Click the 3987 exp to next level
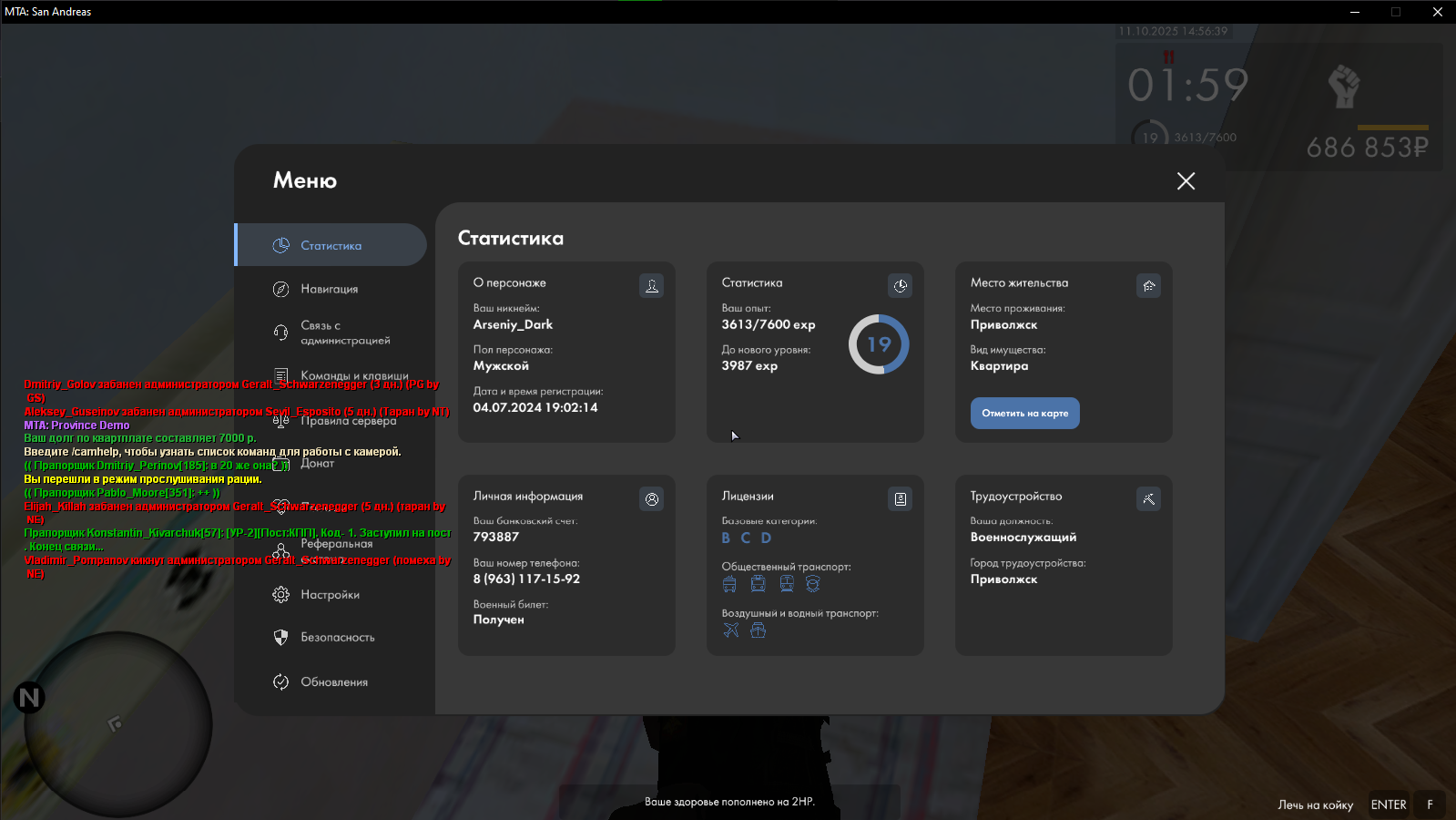1456x820 pixels. point(749,365)
